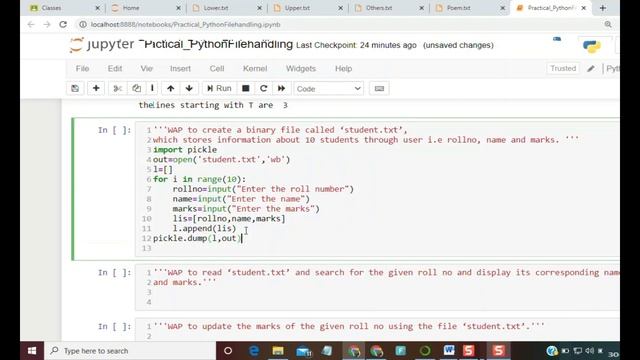Reload the current page

(x=63, y=24)
